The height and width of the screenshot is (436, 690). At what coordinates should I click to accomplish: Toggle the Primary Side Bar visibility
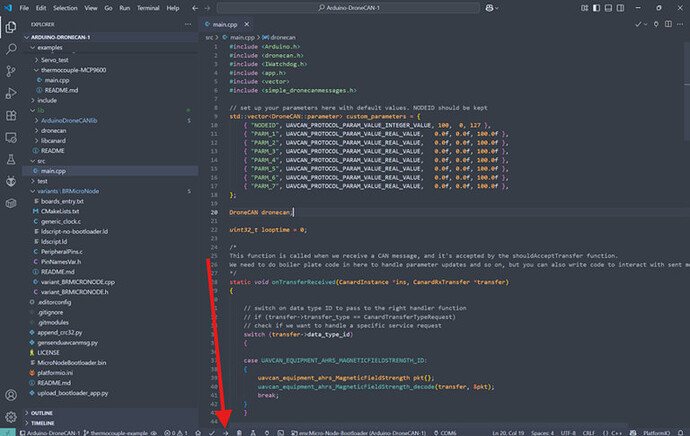pyautogui.click(x=596, y=8)
